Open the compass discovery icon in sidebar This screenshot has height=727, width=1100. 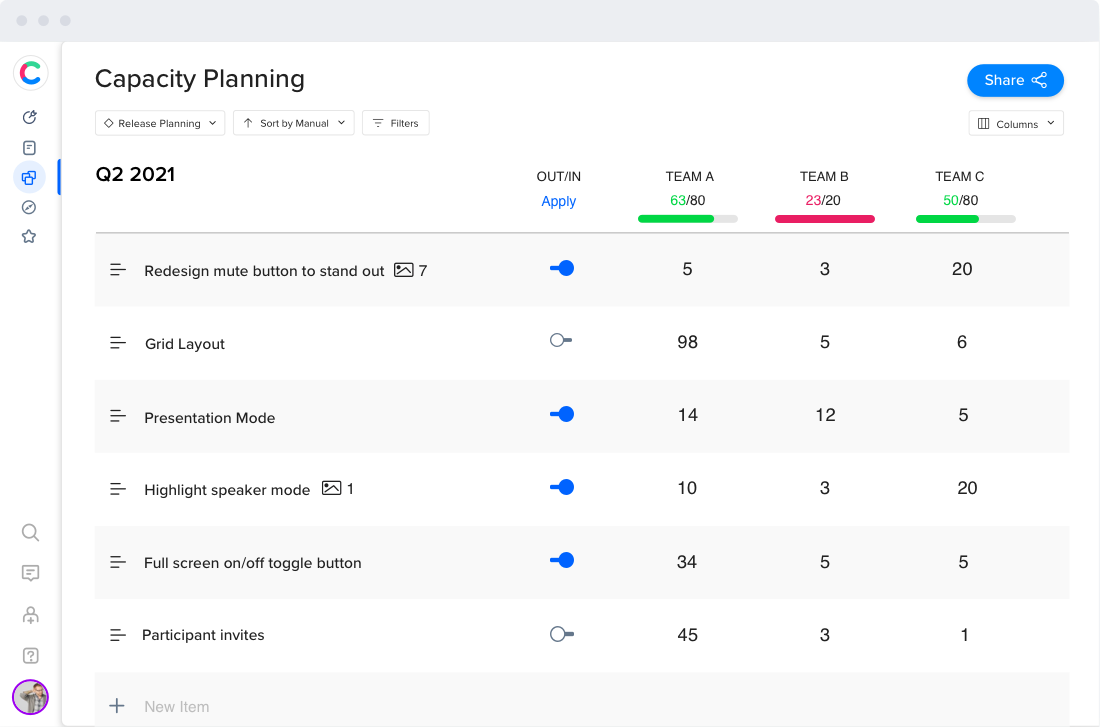pos(29,207)
